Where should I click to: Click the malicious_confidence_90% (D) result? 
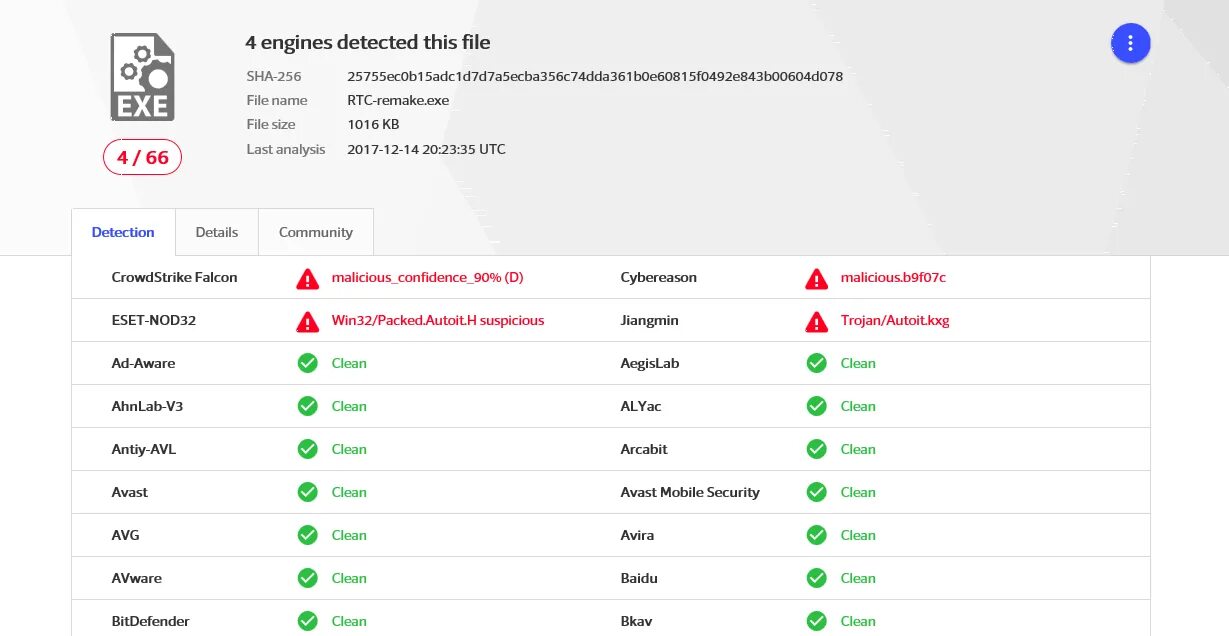(427, 278)
